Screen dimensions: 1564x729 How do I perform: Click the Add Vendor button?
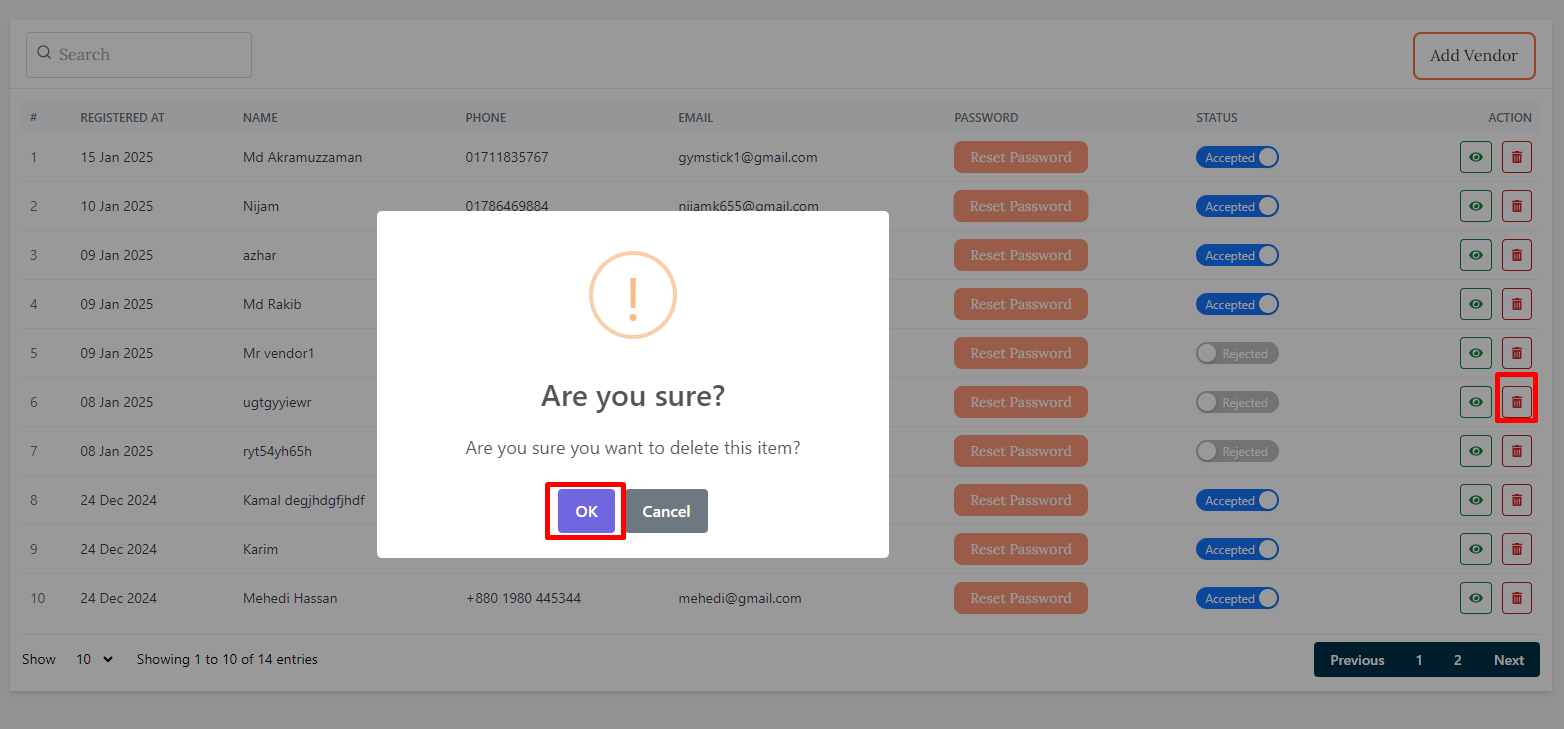click(1473, 56)
